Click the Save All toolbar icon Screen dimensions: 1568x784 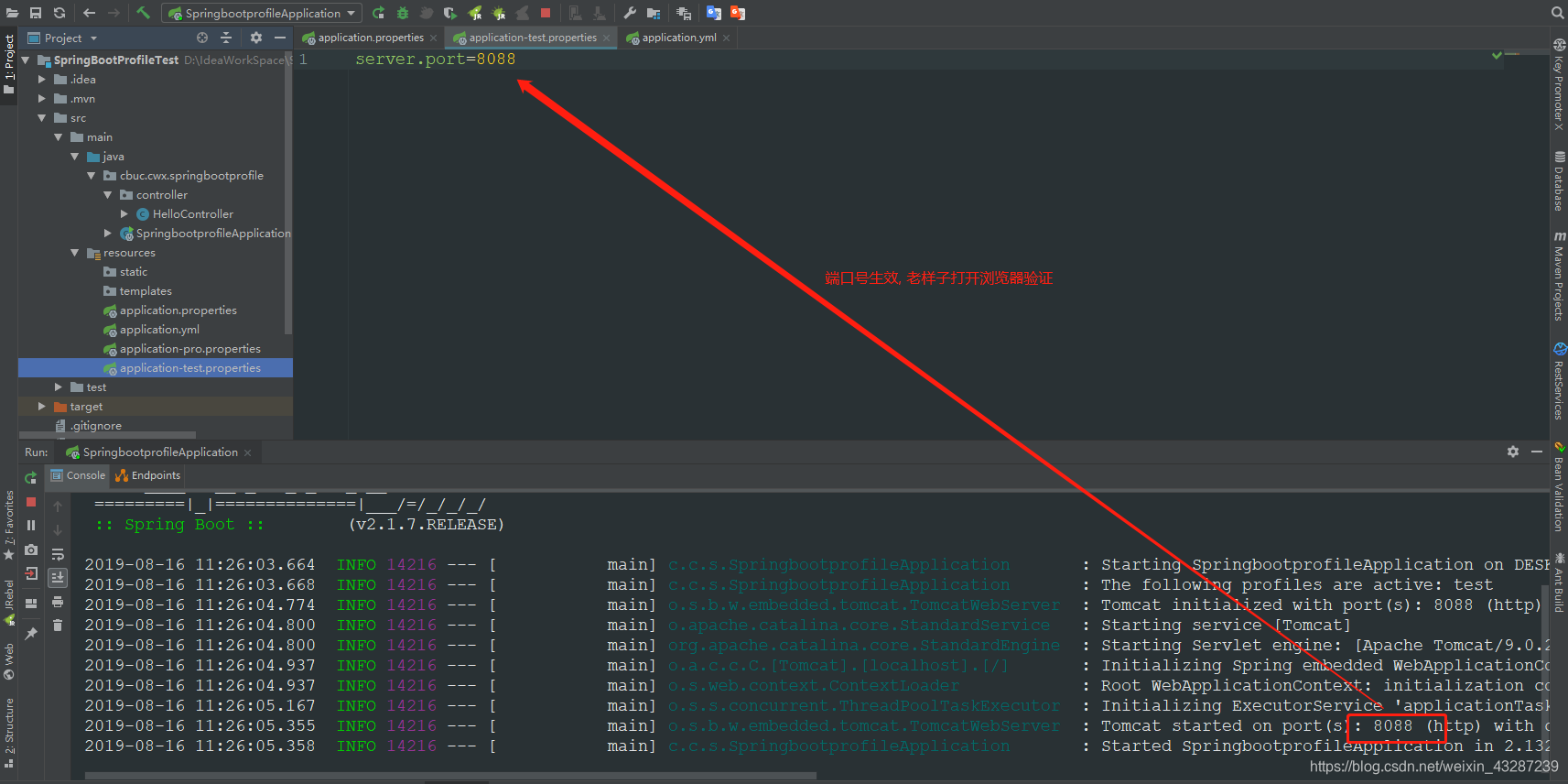tap(36, 13)
